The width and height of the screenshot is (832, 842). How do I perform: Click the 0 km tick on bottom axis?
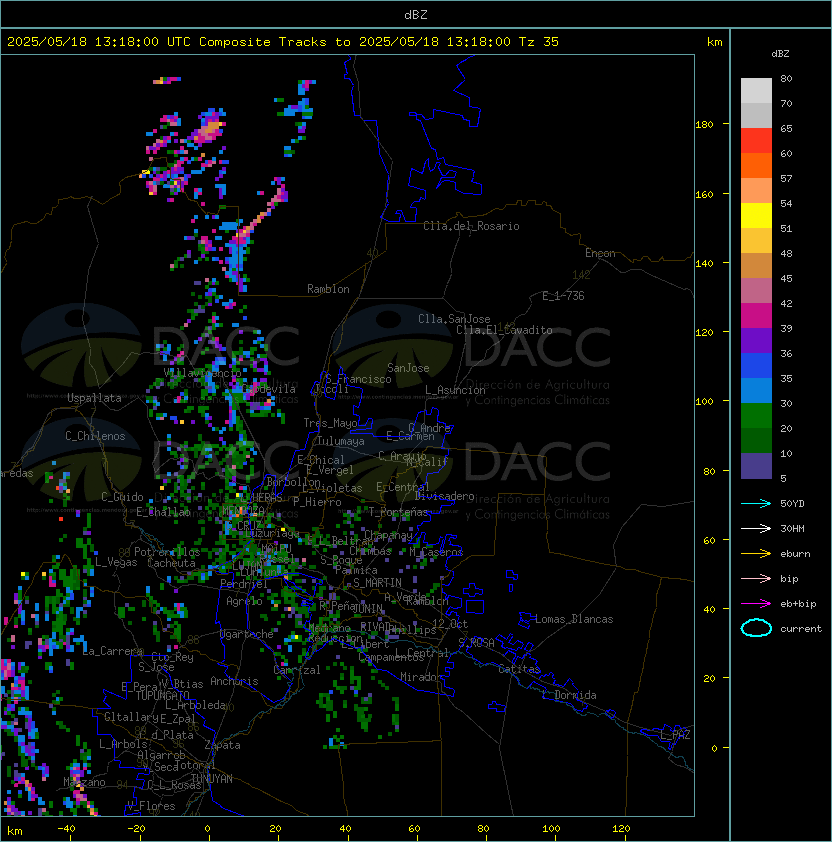pos(207,829)
